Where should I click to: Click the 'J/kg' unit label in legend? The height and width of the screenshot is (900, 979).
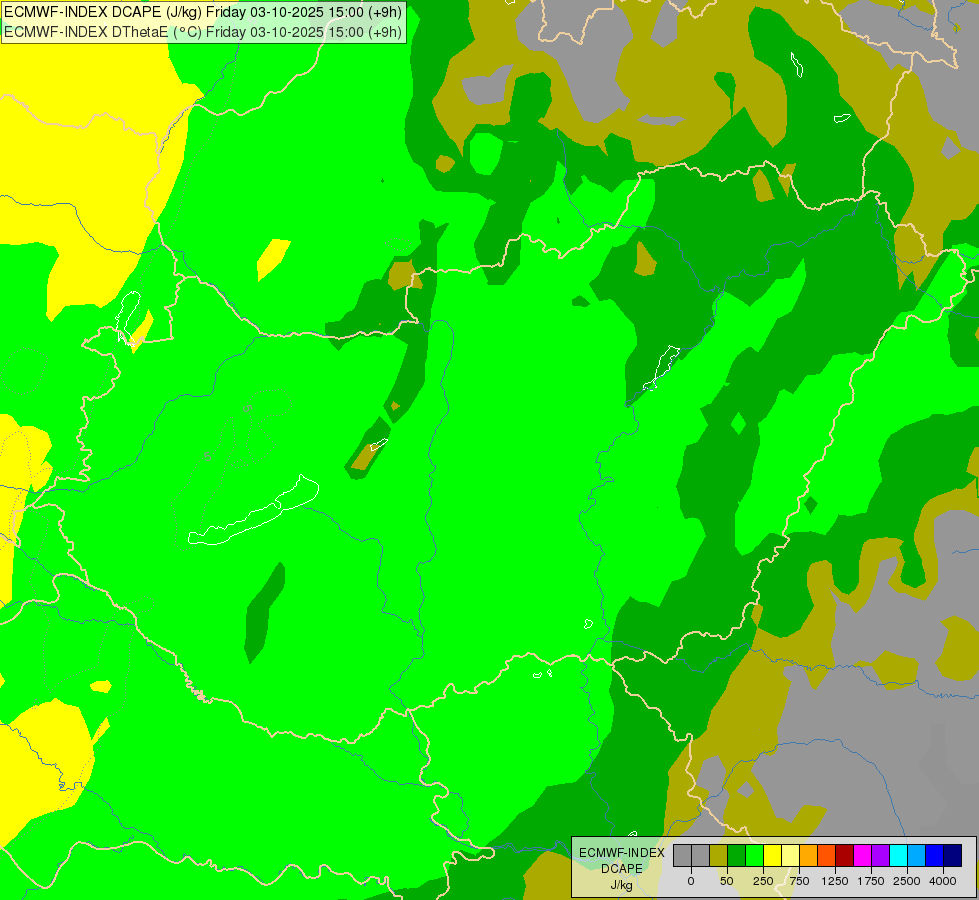pos(621,886)
